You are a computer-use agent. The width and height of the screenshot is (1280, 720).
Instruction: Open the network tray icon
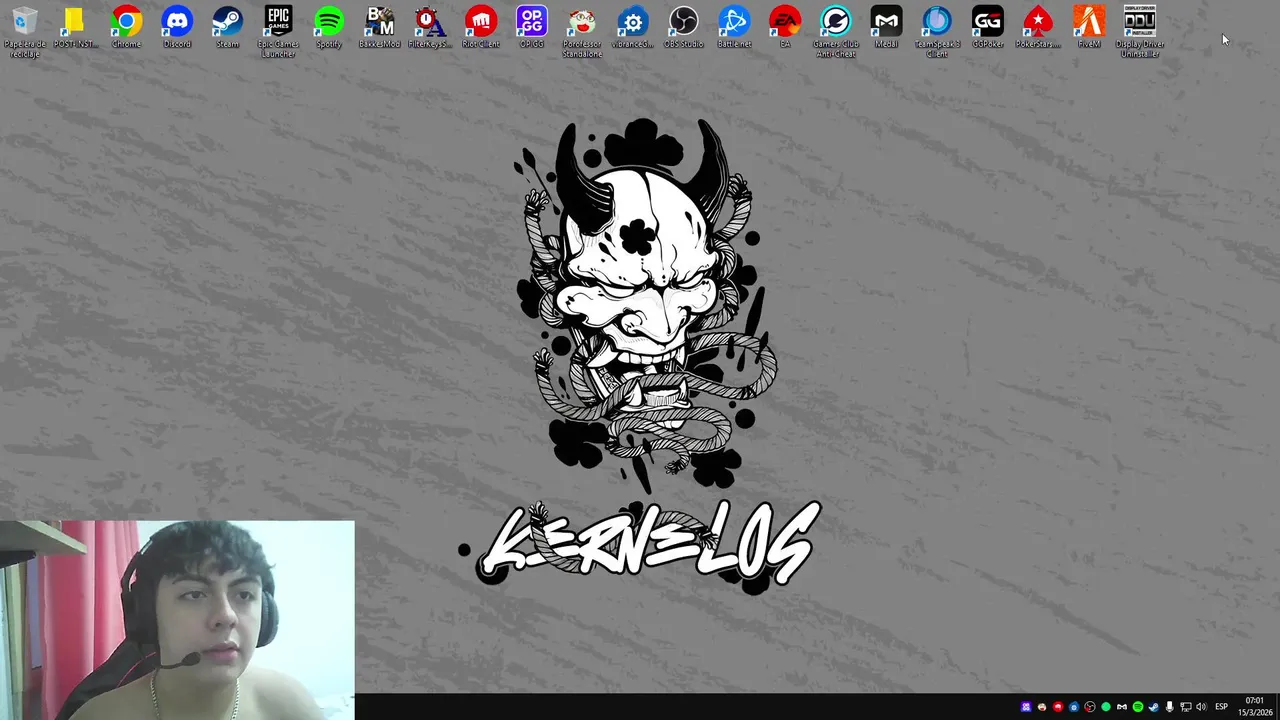pos(1186,707)
